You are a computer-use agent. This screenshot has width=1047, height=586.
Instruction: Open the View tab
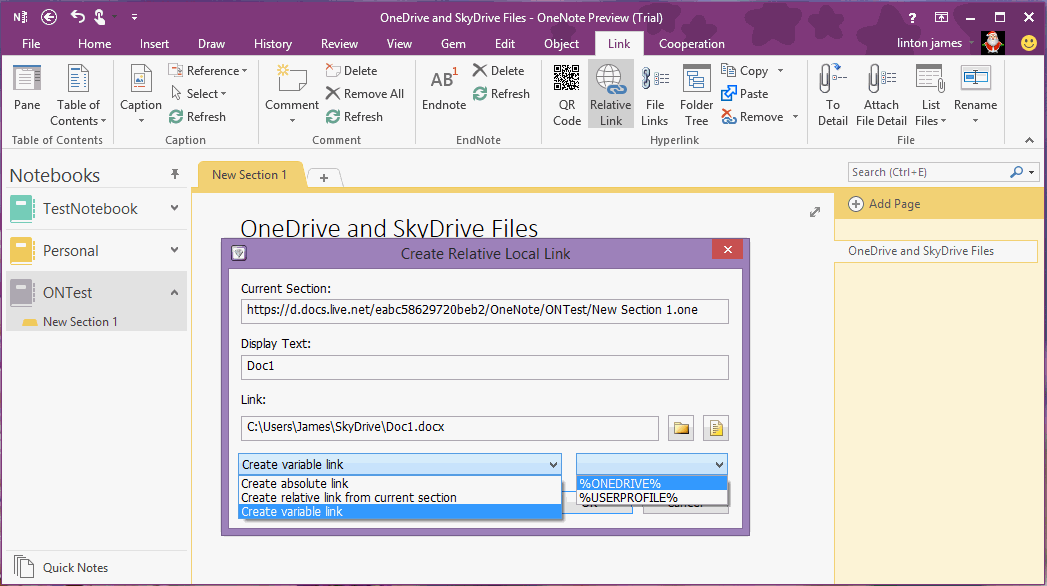point(399,44)
